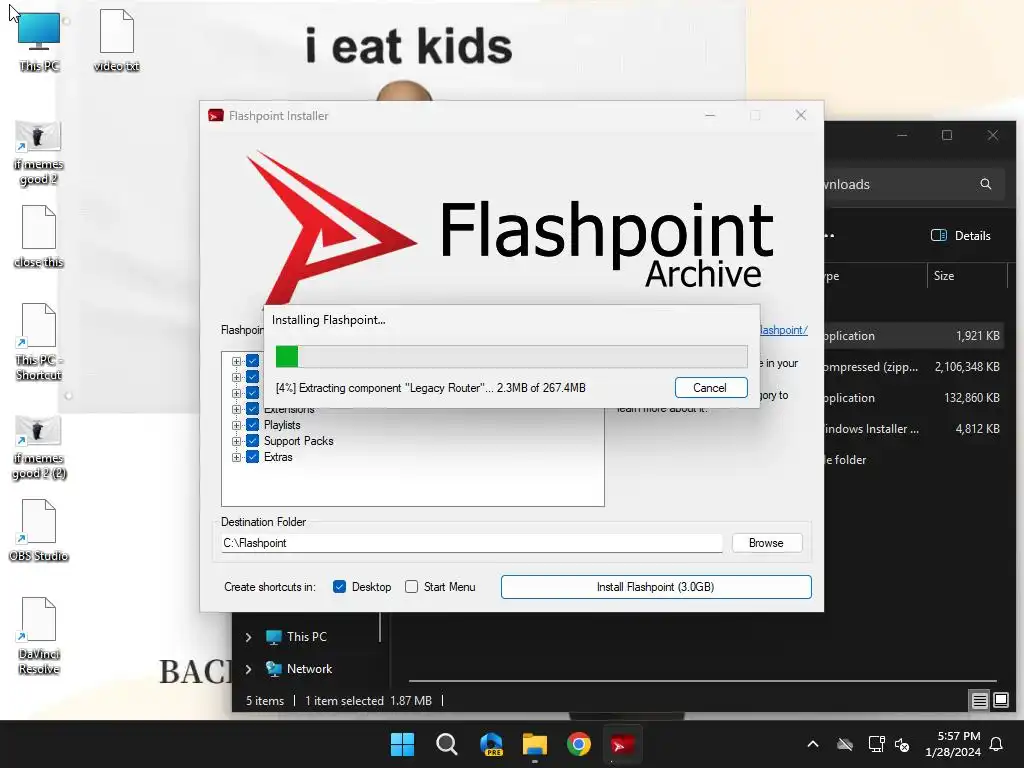Open File Explorer from taskbar

[535, 744]
